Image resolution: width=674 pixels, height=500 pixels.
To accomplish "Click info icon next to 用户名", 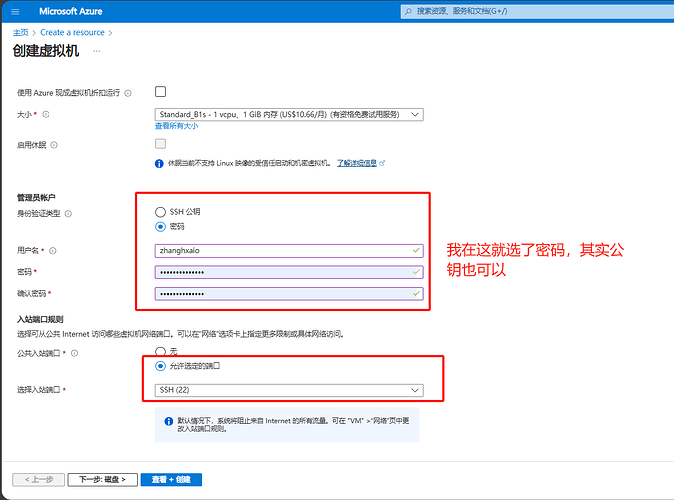I will coord(52,251).
